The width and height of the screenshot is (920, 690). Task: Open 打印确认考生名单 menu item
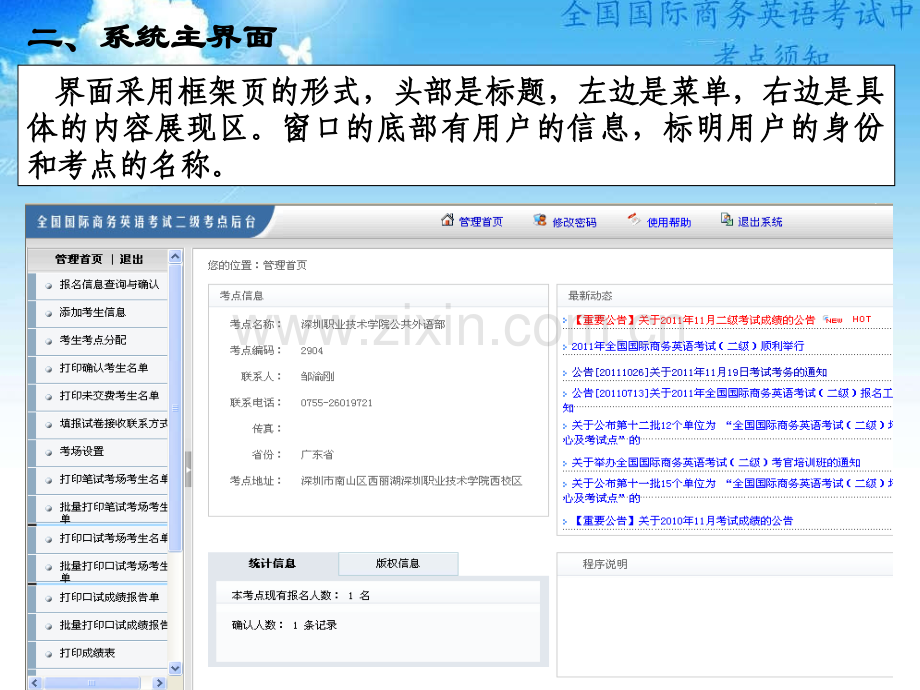click(x=104, y=368)
